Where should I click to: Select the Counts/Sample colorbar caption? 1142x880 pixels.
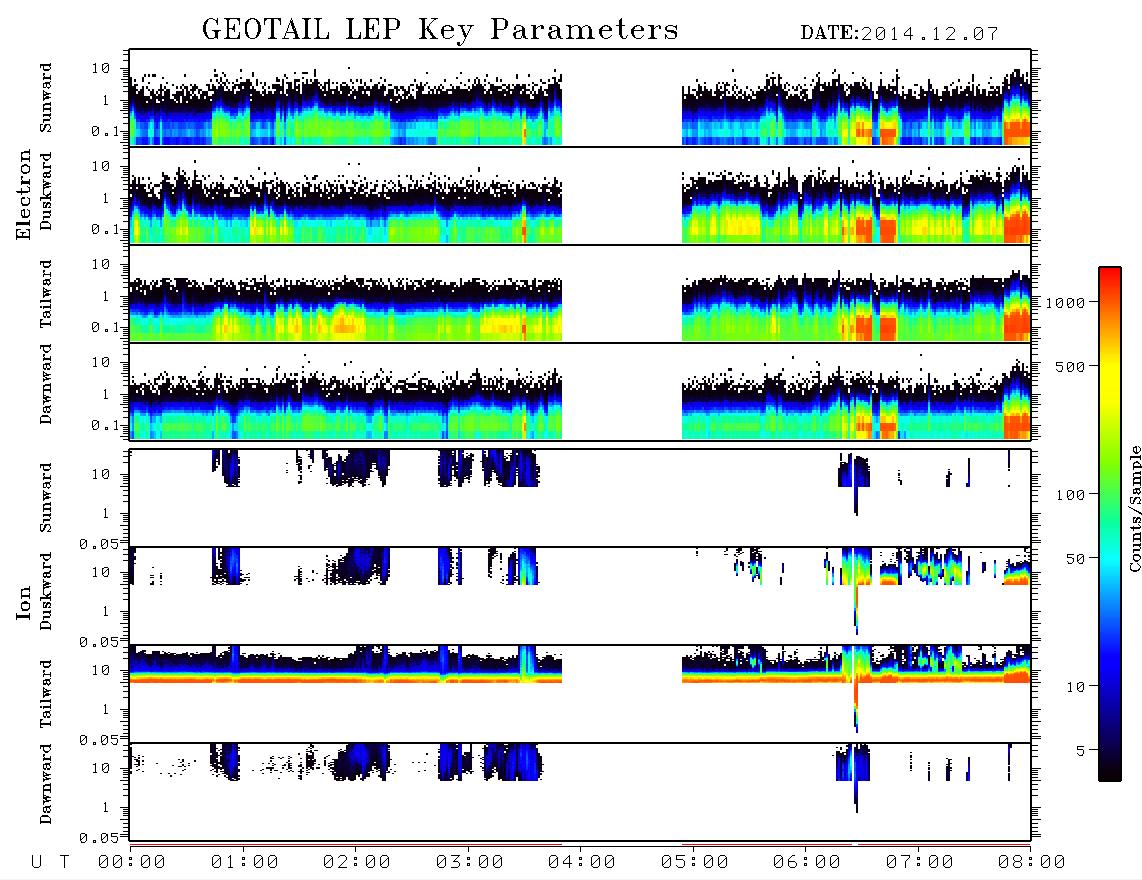[1134, 508]
